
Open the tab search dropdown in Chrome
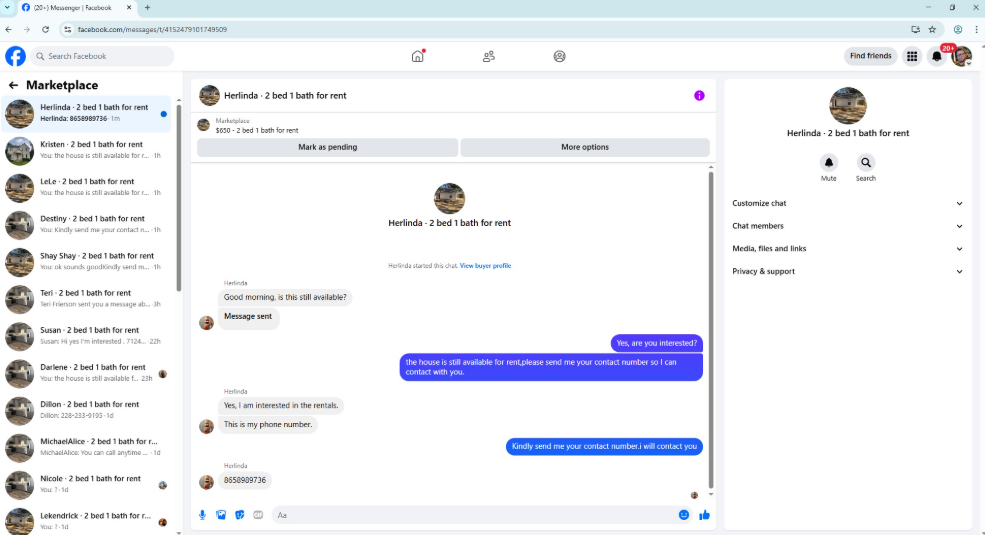point(7,8)
